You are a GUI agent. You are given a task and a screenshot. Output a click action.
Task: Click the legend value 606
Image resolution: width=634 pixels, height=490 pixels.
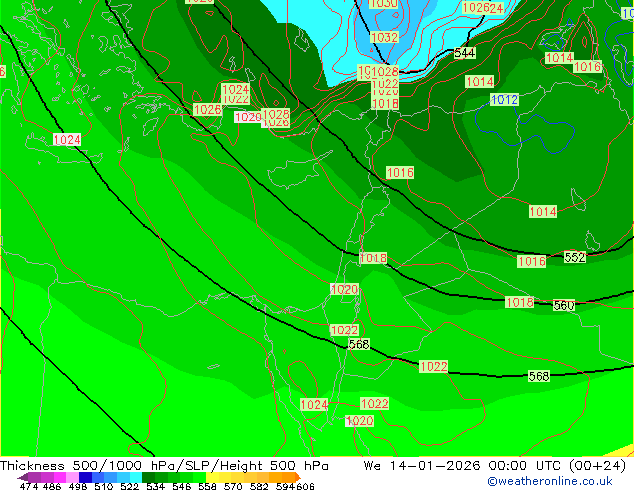[305, 486]
